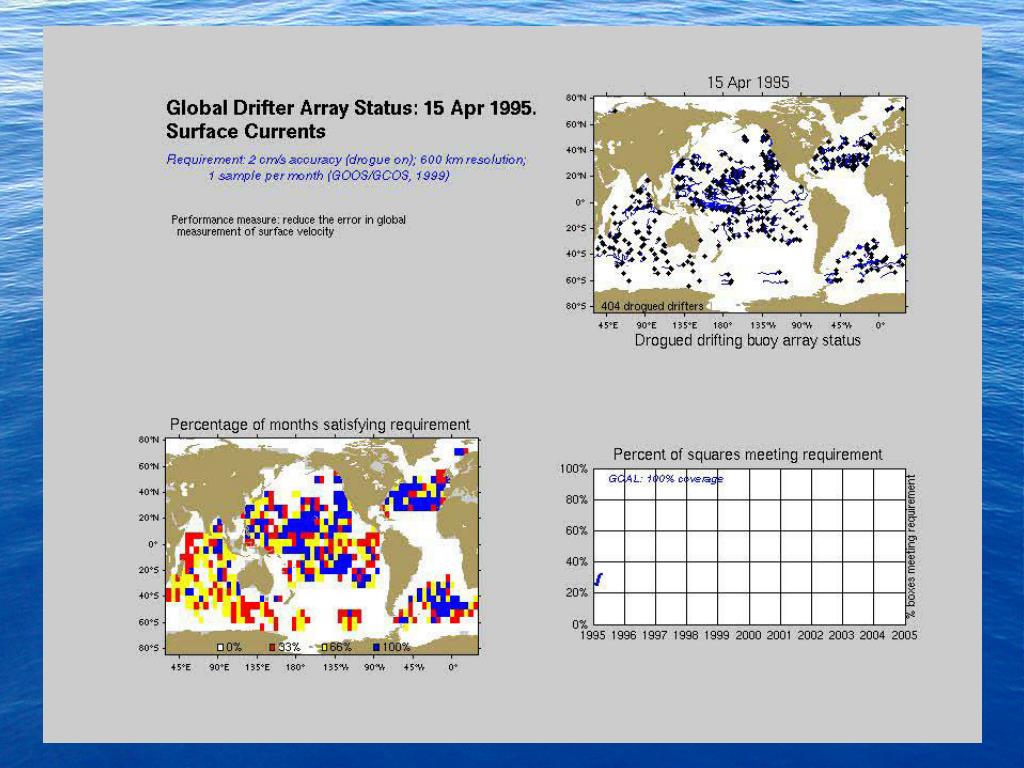
Task: Pick the blue 100% legend swatch
Action: tap(376, 647)
